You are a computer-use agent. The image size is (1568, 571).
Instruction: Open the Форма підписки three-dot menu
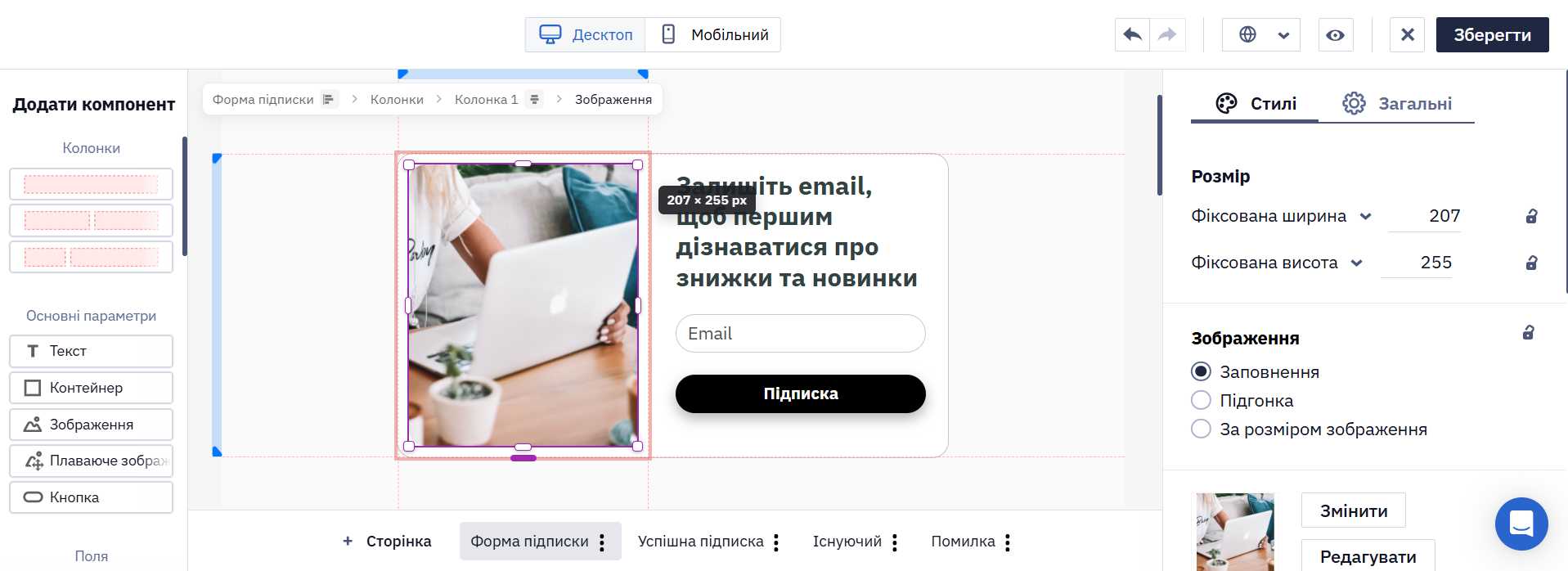[602, 542]
